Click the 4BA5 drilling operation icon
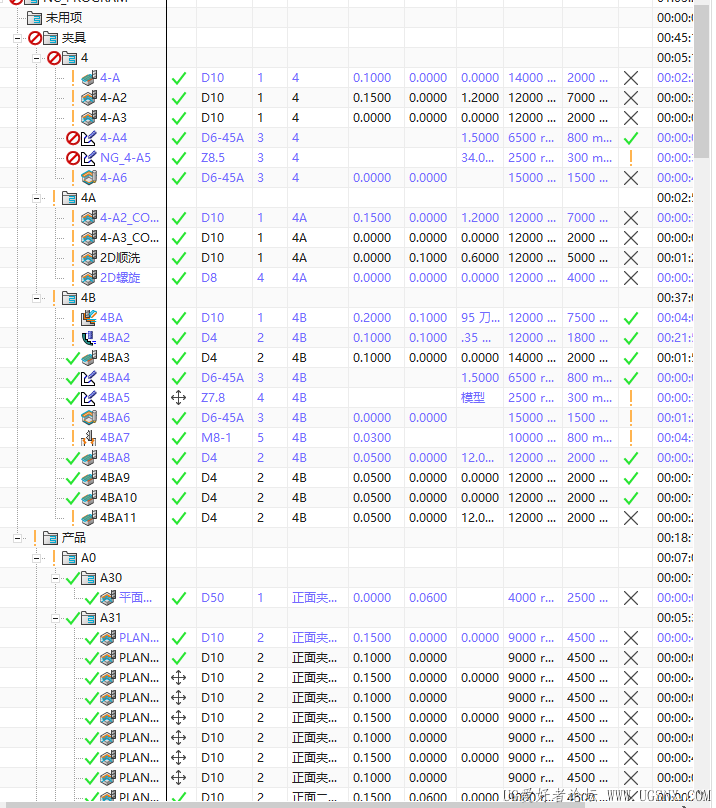 coord(89,398)
